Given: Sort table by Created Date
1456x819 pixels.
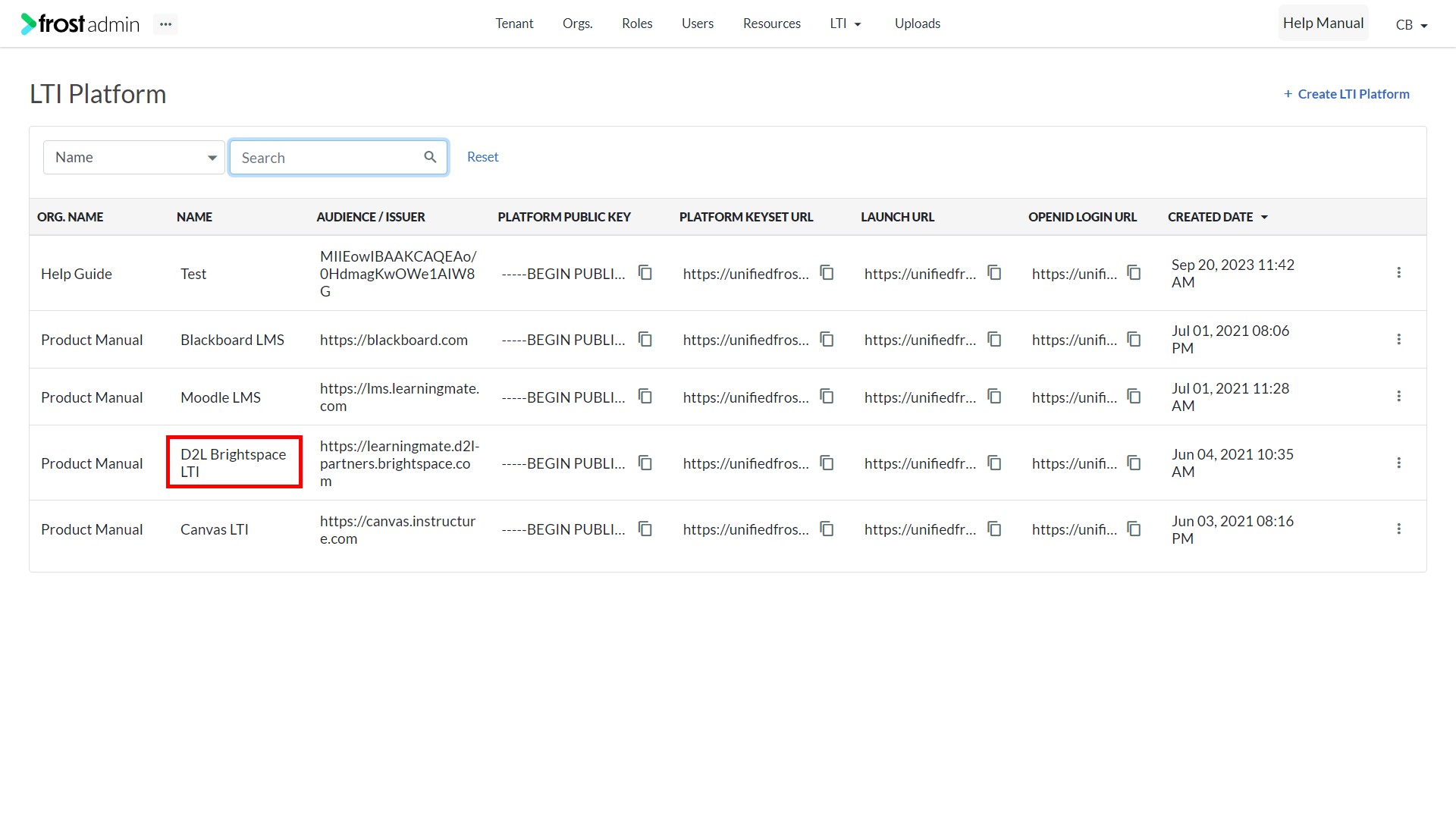Looking at the screenshot, I should click(x=1218, y=217).
